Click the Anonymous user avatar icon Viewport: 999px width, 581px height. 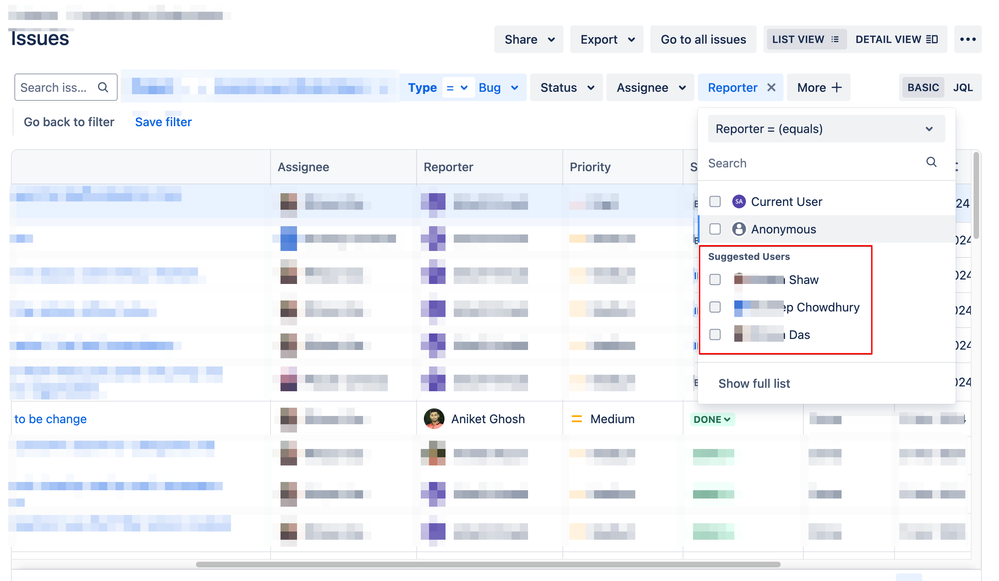tap(739, 229)
